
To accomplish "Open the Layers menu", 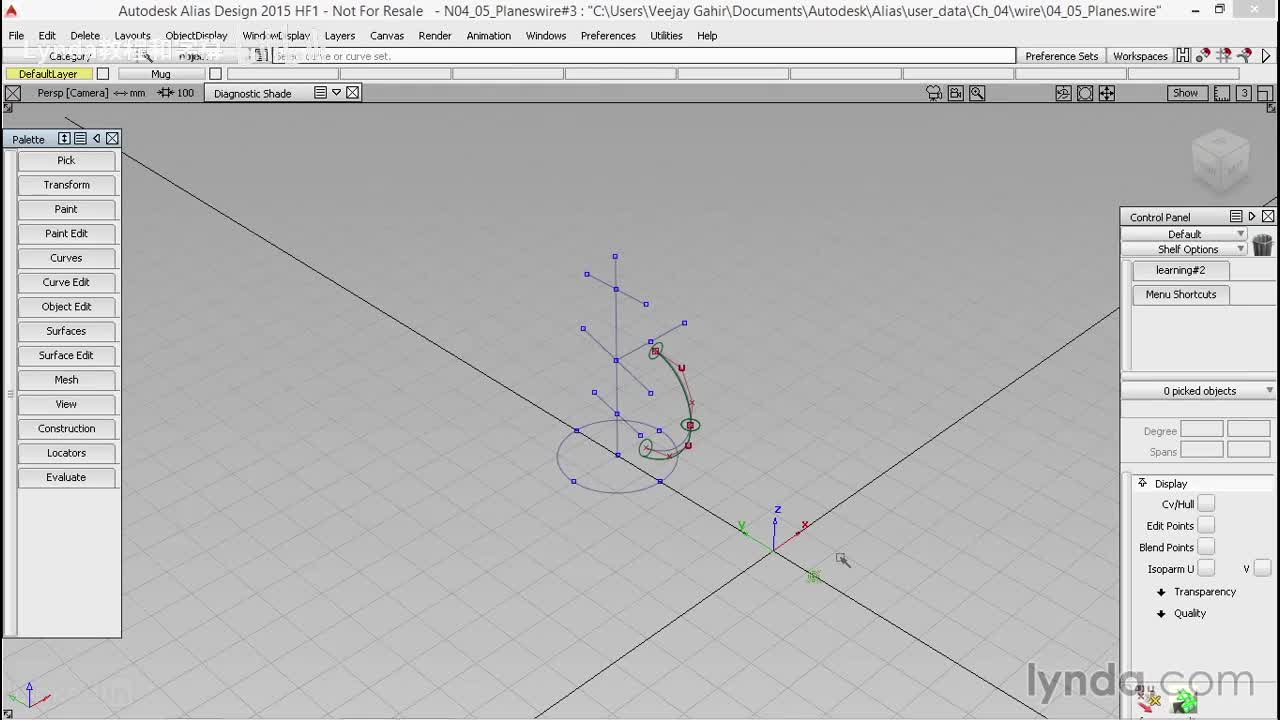I will pos(340,35).
